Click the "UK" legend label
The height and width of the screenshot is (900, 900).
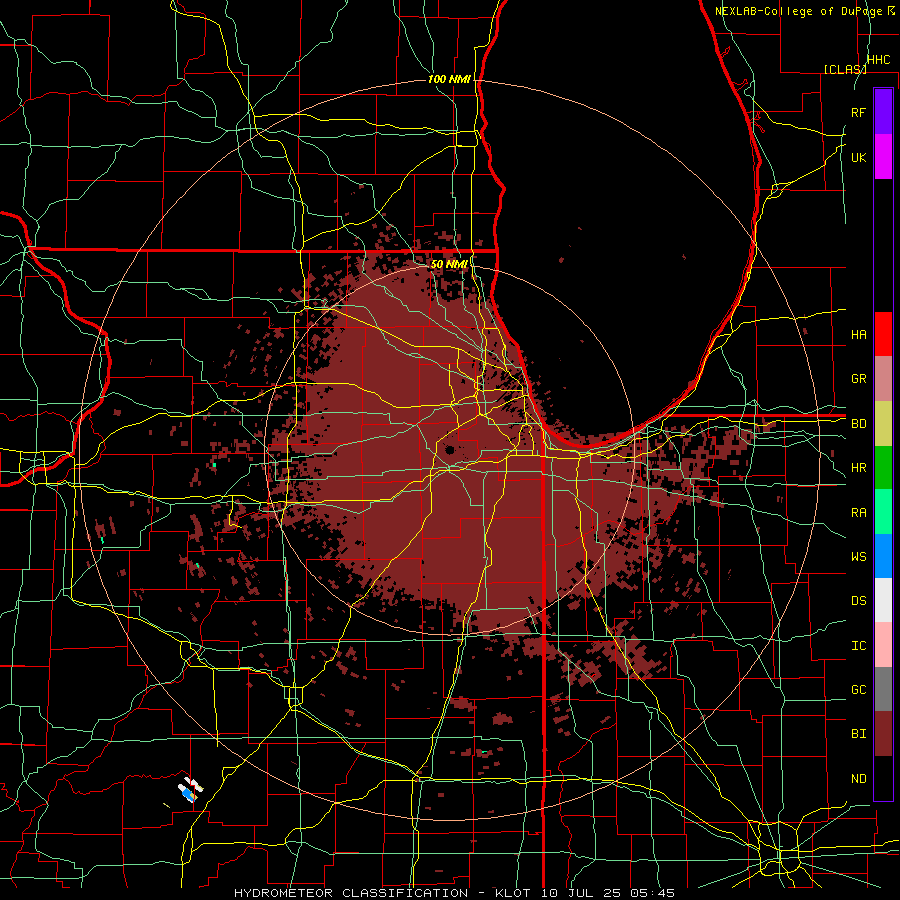[858, 157]
